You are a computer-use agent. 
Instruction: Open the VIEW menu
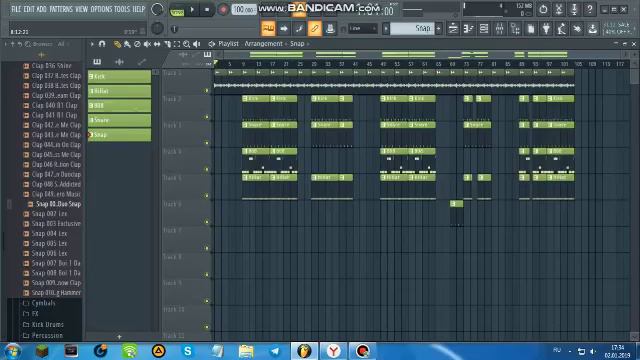(x=81, y=9)
